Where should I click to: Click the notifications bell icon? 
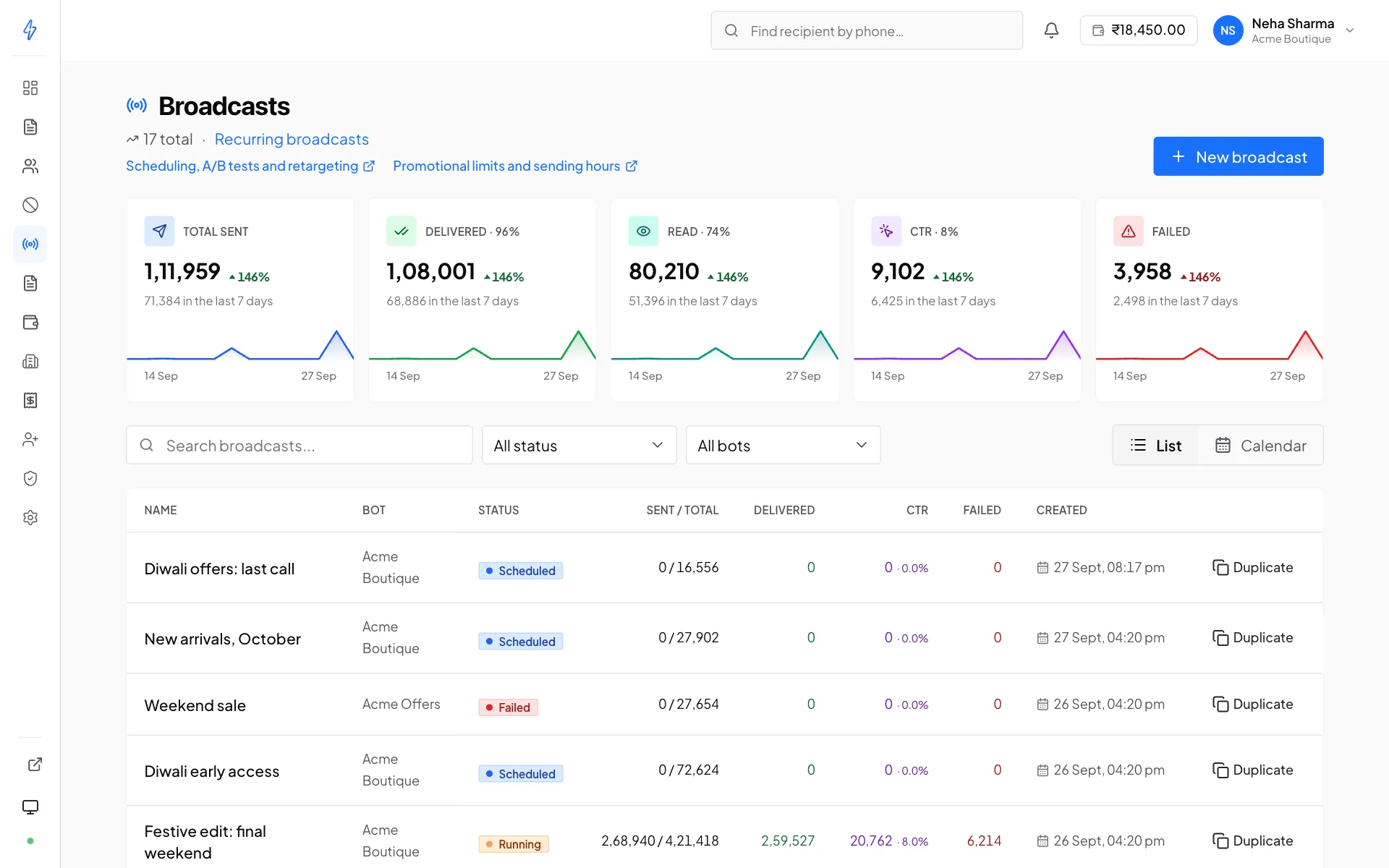point(1051,30)
